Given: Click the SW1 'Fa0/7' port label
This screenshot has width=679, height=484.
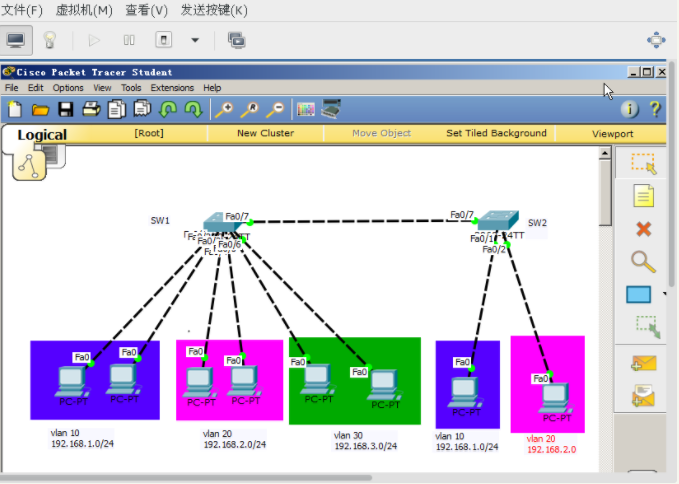Looking at the screenshot, I should coord(237,216).
